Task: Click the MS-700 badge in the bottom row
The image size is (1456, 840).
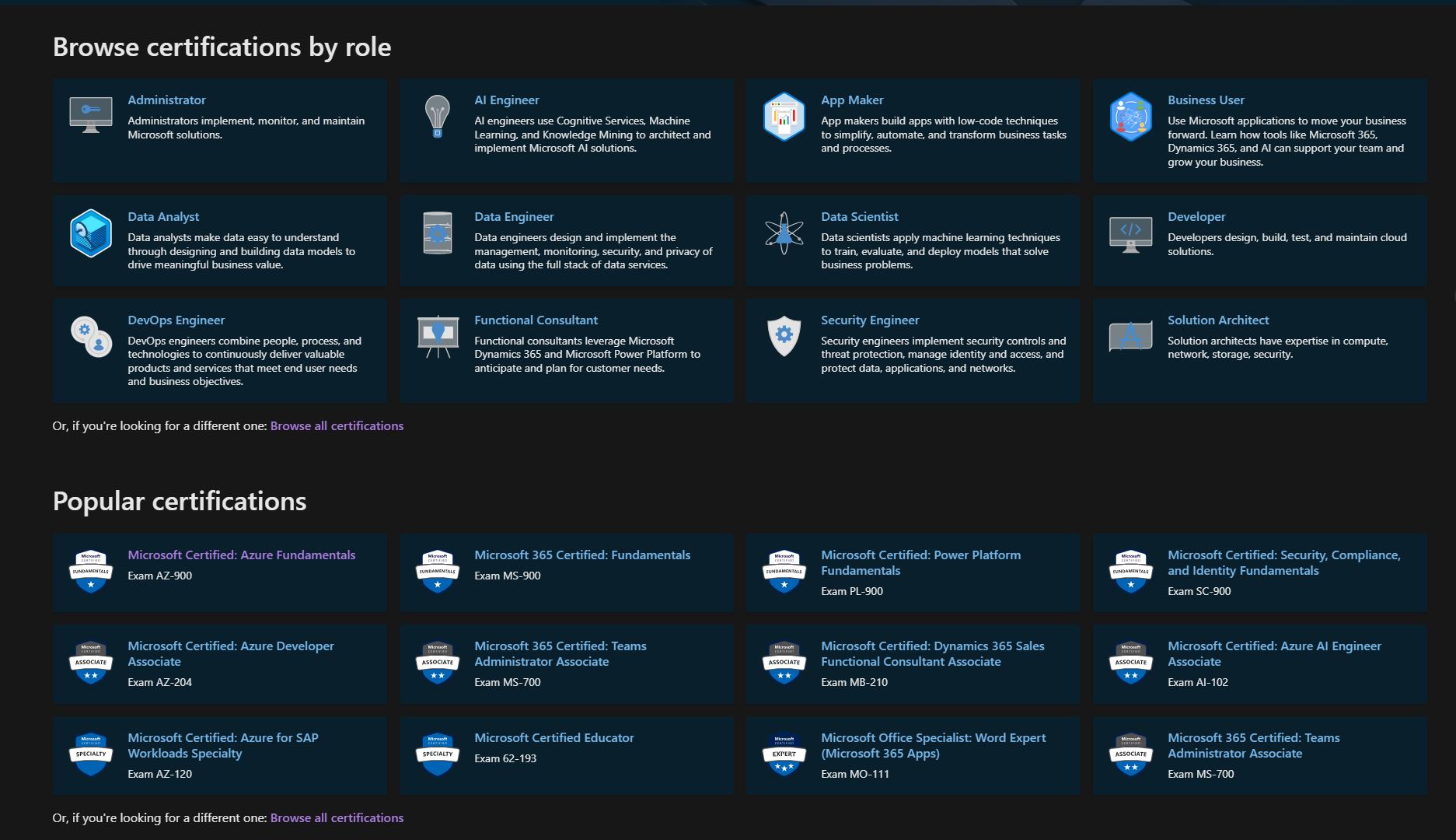Action: coord(1130,754)
